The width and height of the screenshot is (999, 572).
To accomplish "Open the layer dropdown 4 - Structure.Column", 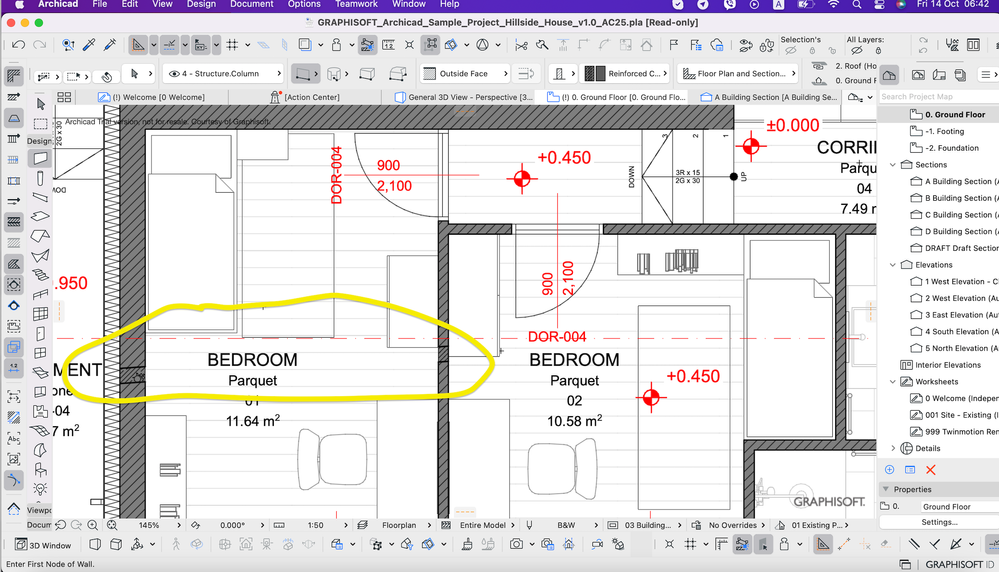I will pos(223,74).
